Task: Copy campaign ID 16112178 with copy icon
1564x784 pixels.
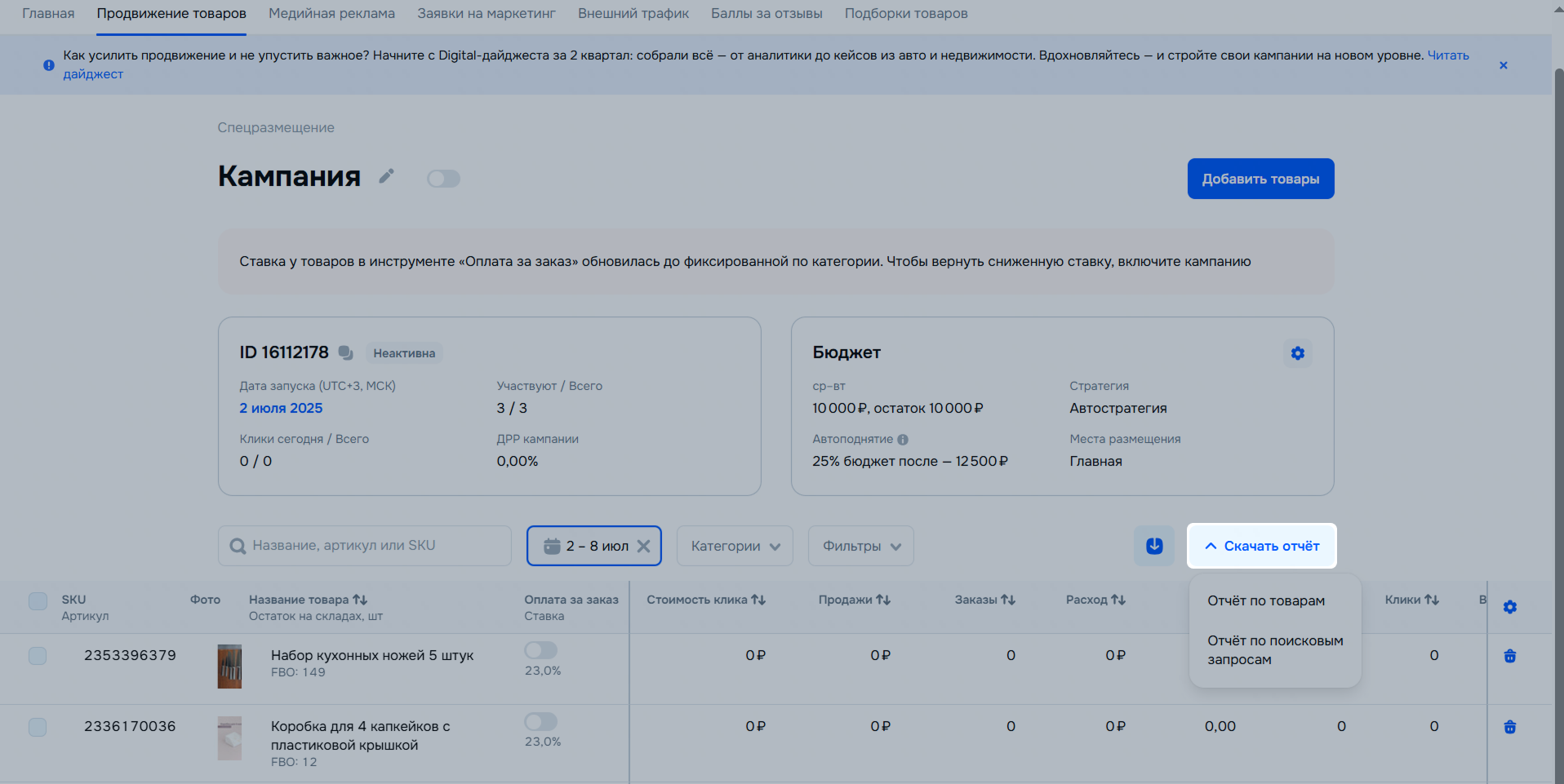Action: point(345,352)
